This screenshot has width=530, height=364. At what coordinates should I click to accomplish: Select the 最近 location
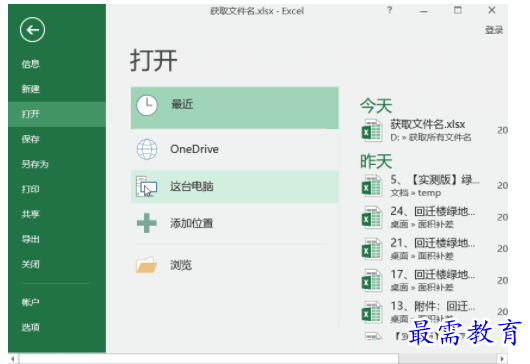235,108
